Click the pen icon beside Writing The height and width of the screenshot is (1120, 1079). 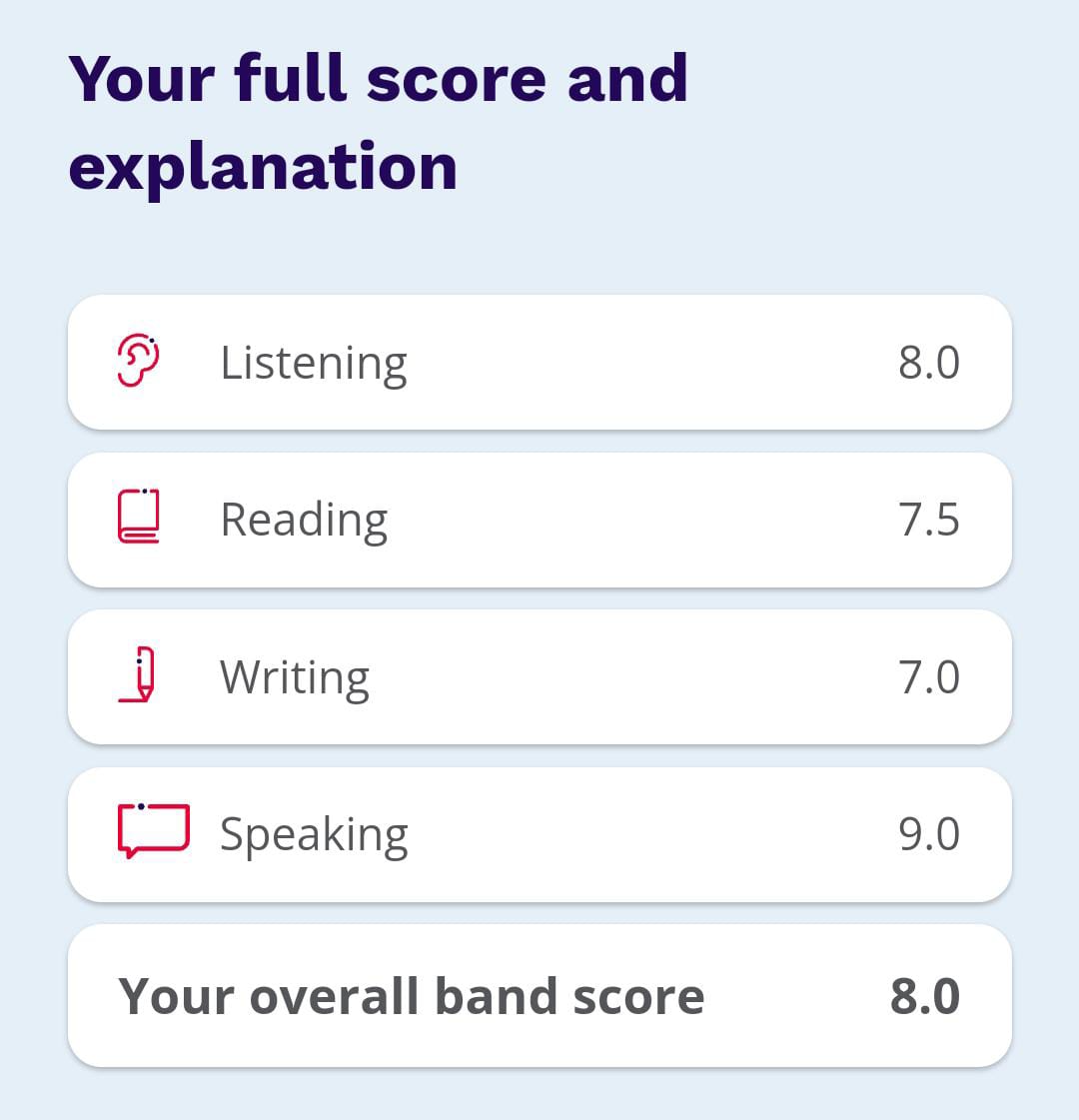click(140, 676)
